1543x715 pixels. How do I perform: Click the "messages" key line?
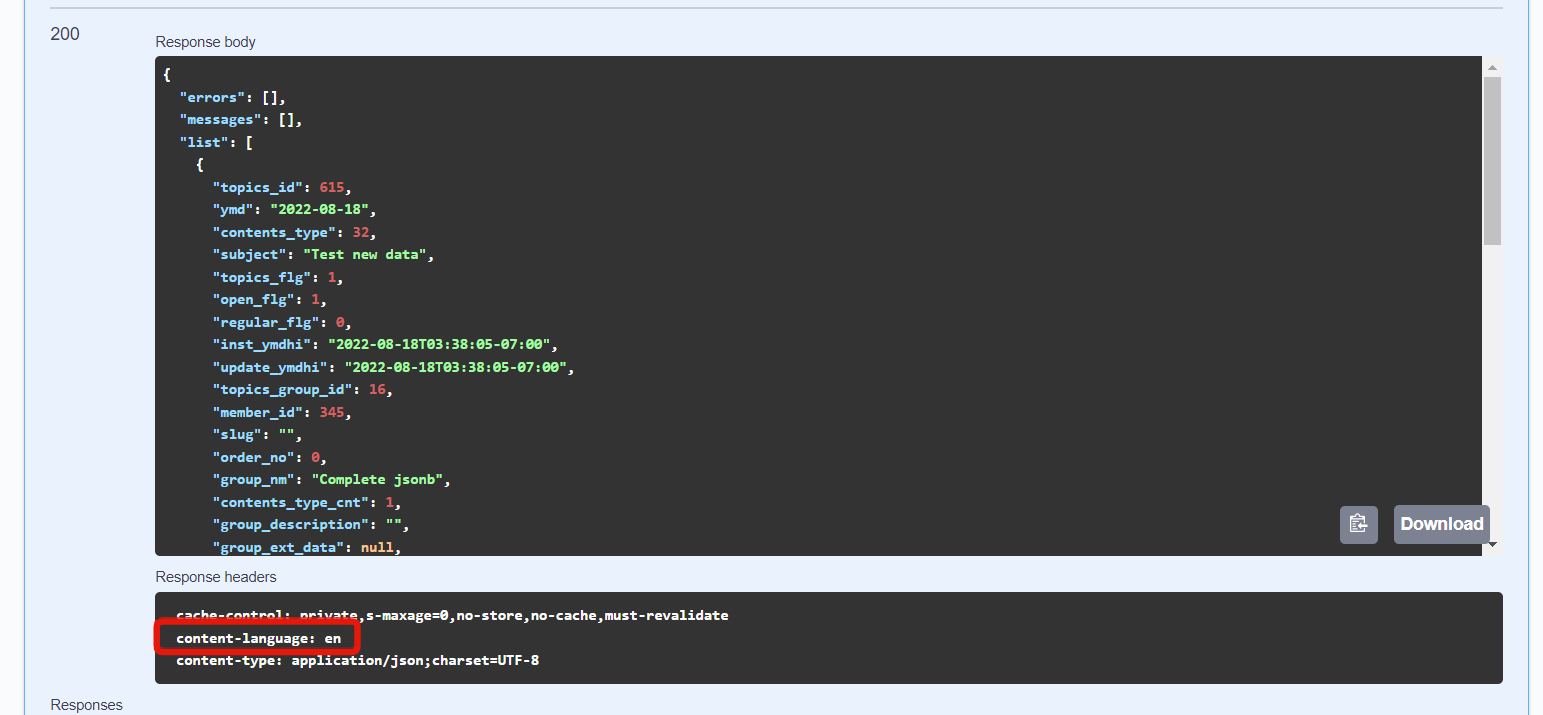(241, 120)
